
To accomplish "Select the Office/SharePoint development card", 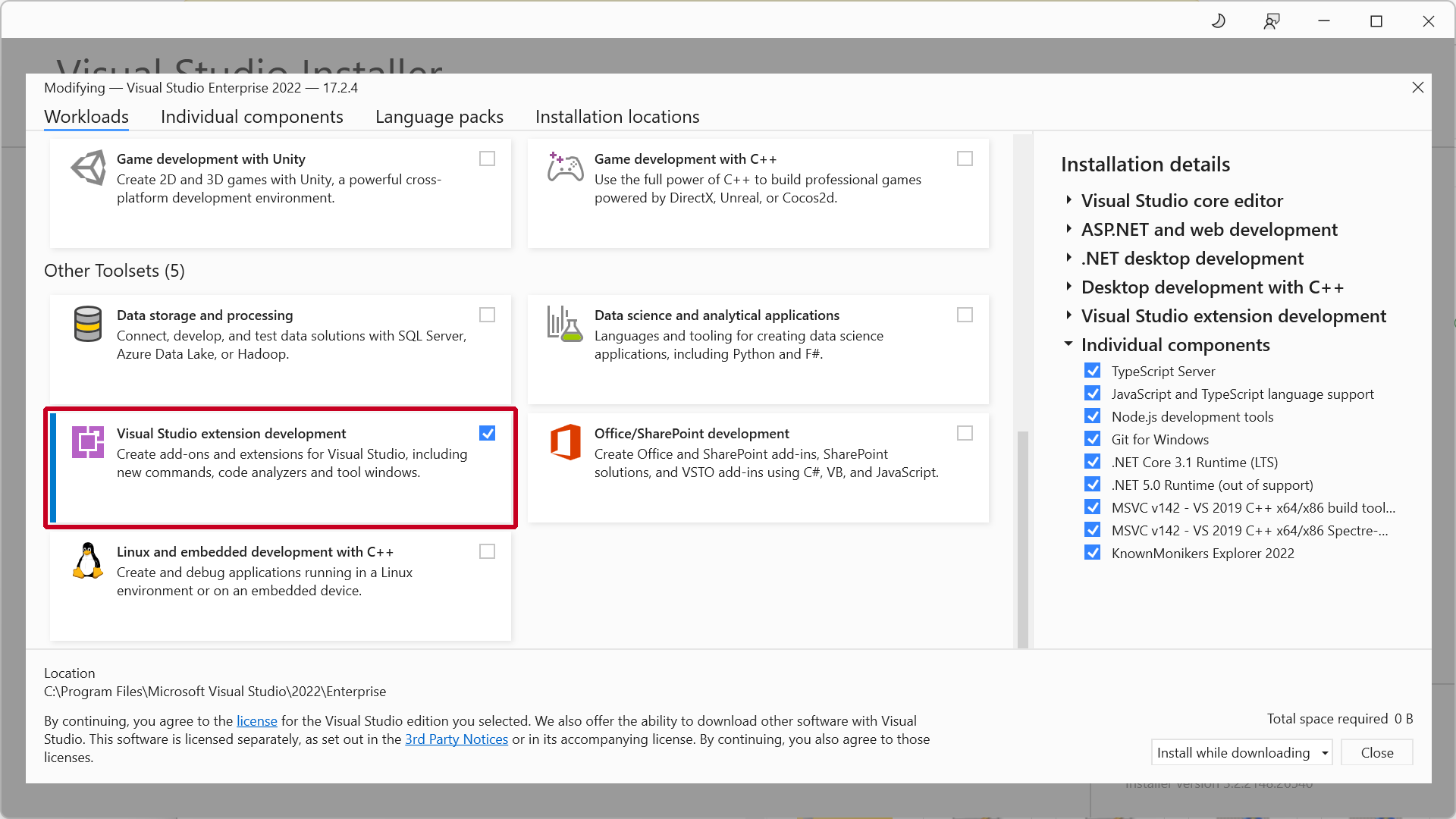I will point(758,468).
